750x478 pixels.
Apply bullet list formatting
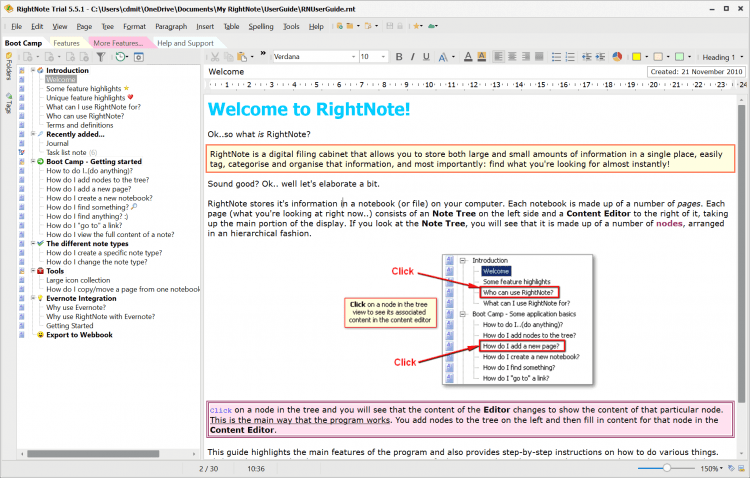pyautogui.click(x=556, y=57)
